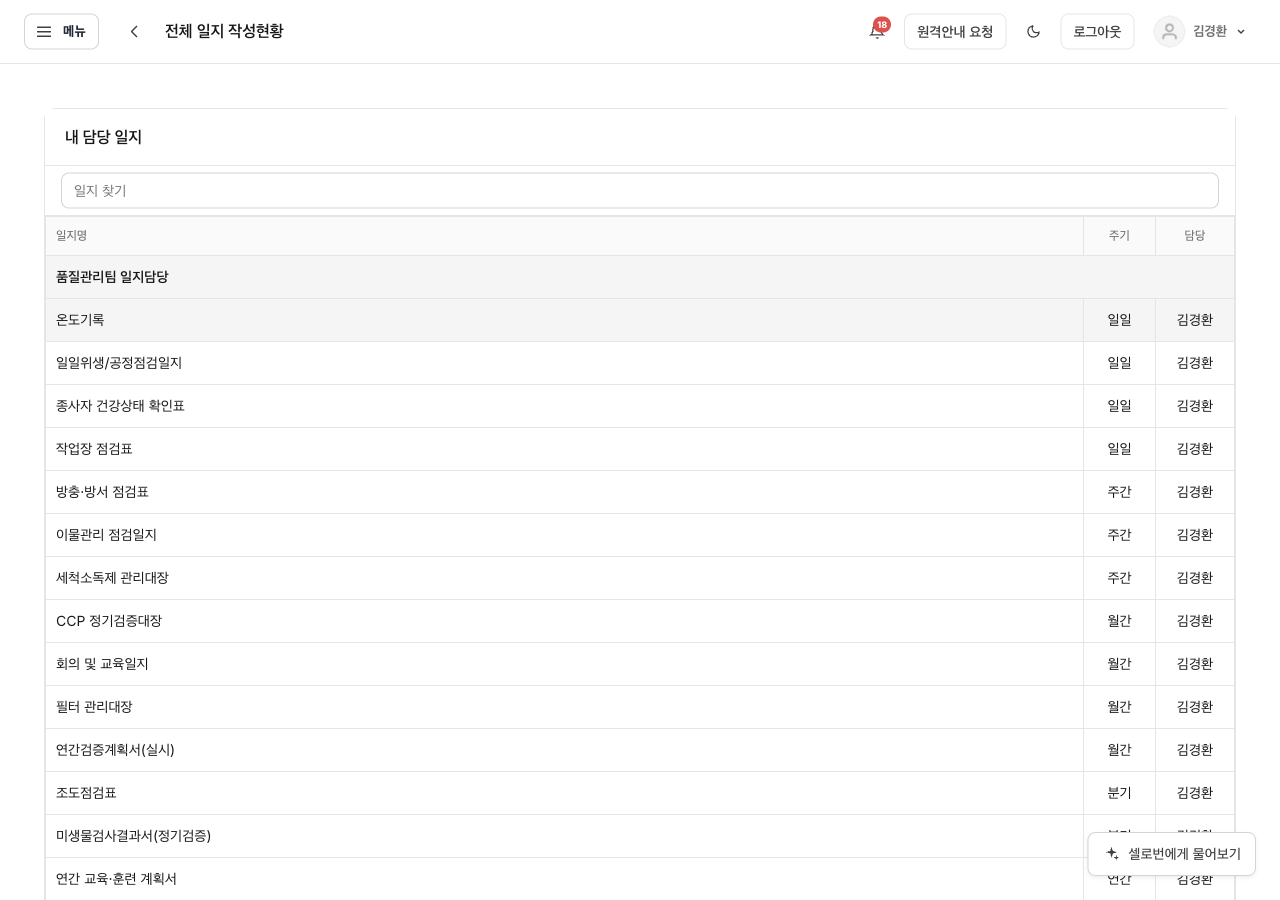Click the 품질관리팀 일지담당 group row

(x=640, y=277)
